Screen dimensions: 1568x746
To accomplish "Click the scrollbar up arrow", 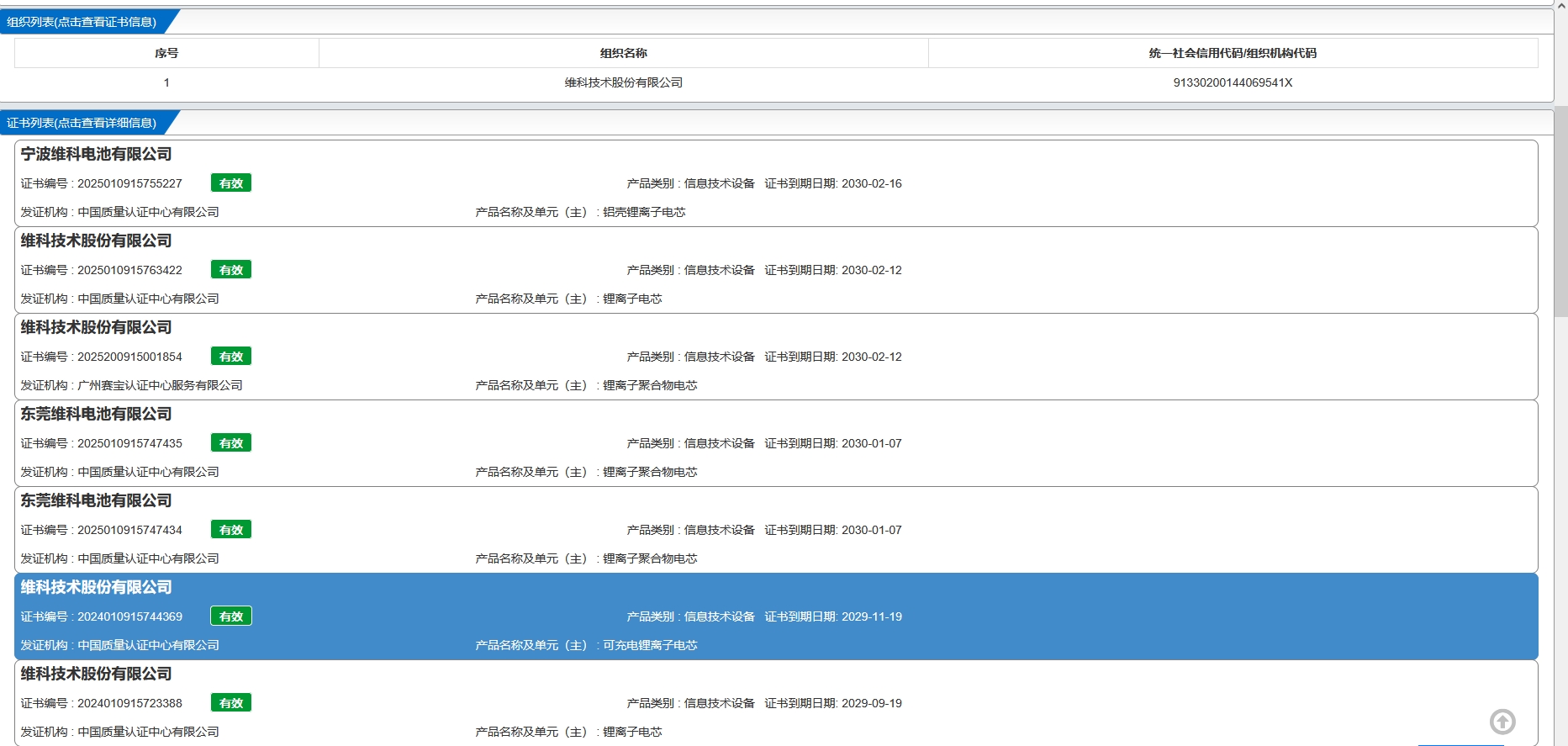I will point(1561,5).
